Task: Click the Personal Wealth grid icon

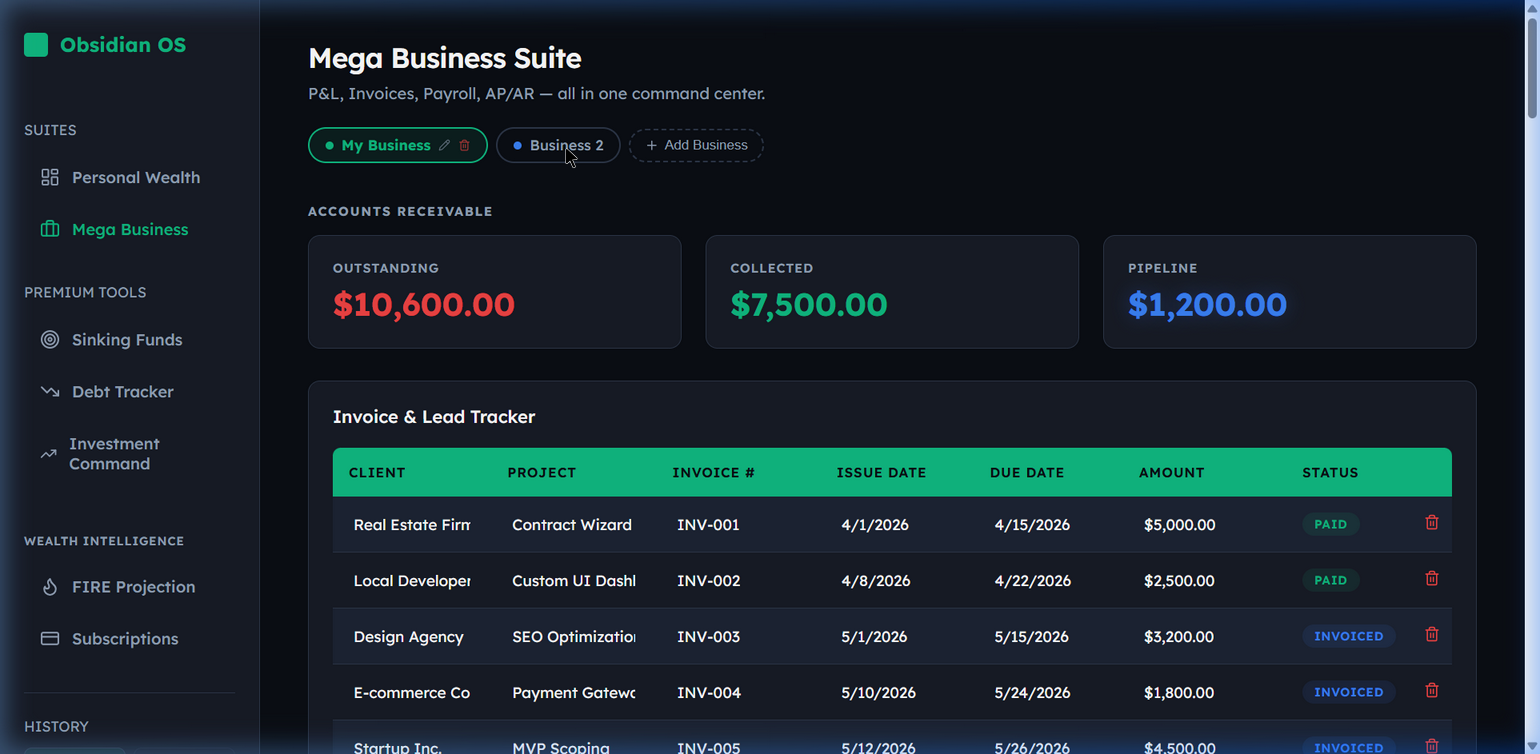Action: pyautogui.click(x=50, y=177)
